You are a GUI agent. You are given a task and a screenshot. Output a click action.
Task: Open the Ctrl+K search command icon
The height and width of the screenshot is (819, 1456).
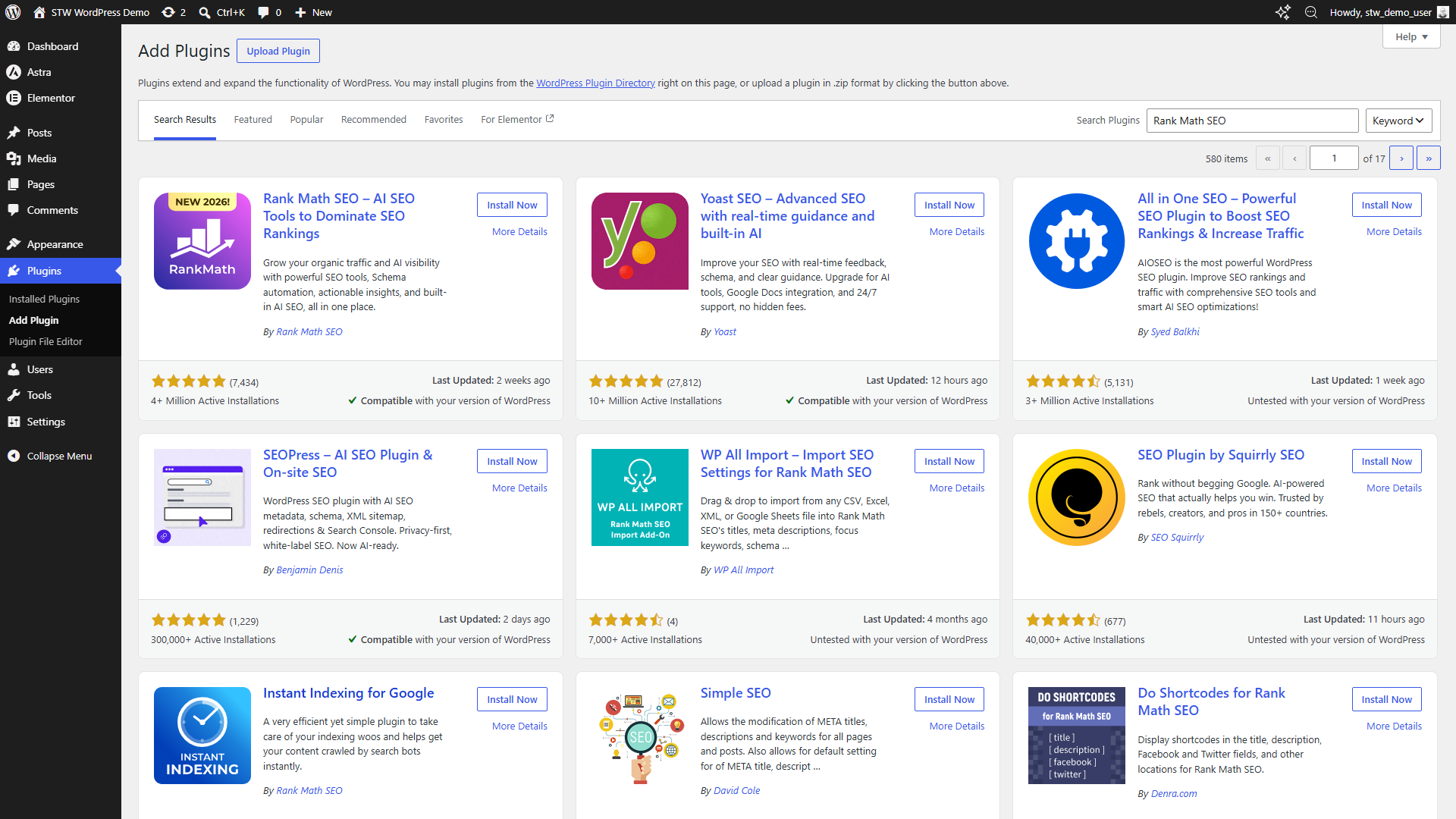click(x=205, y=12)
